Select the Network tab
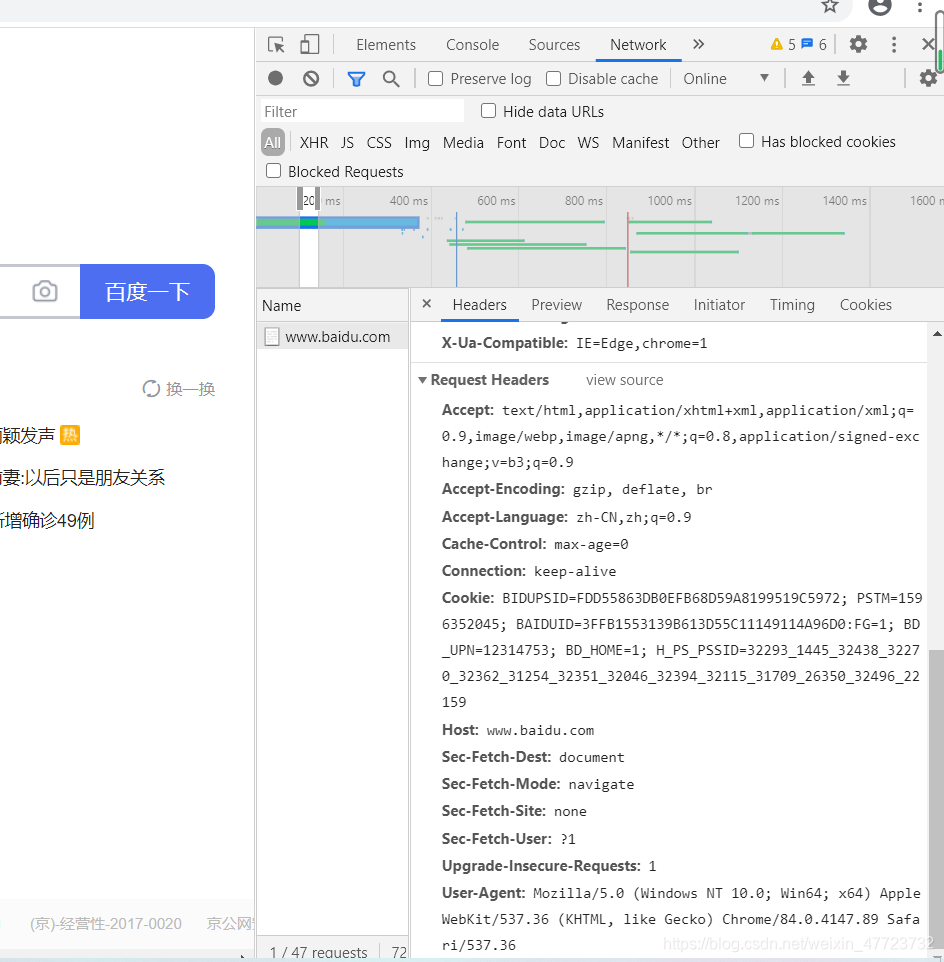The width and height of the screenshot is (944, 962). (638, 45)
